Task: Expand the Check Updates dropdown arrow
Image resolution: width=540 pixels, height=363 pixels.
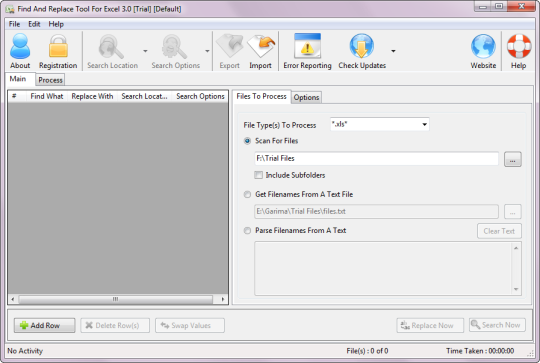Action: (x=393, y=51)
